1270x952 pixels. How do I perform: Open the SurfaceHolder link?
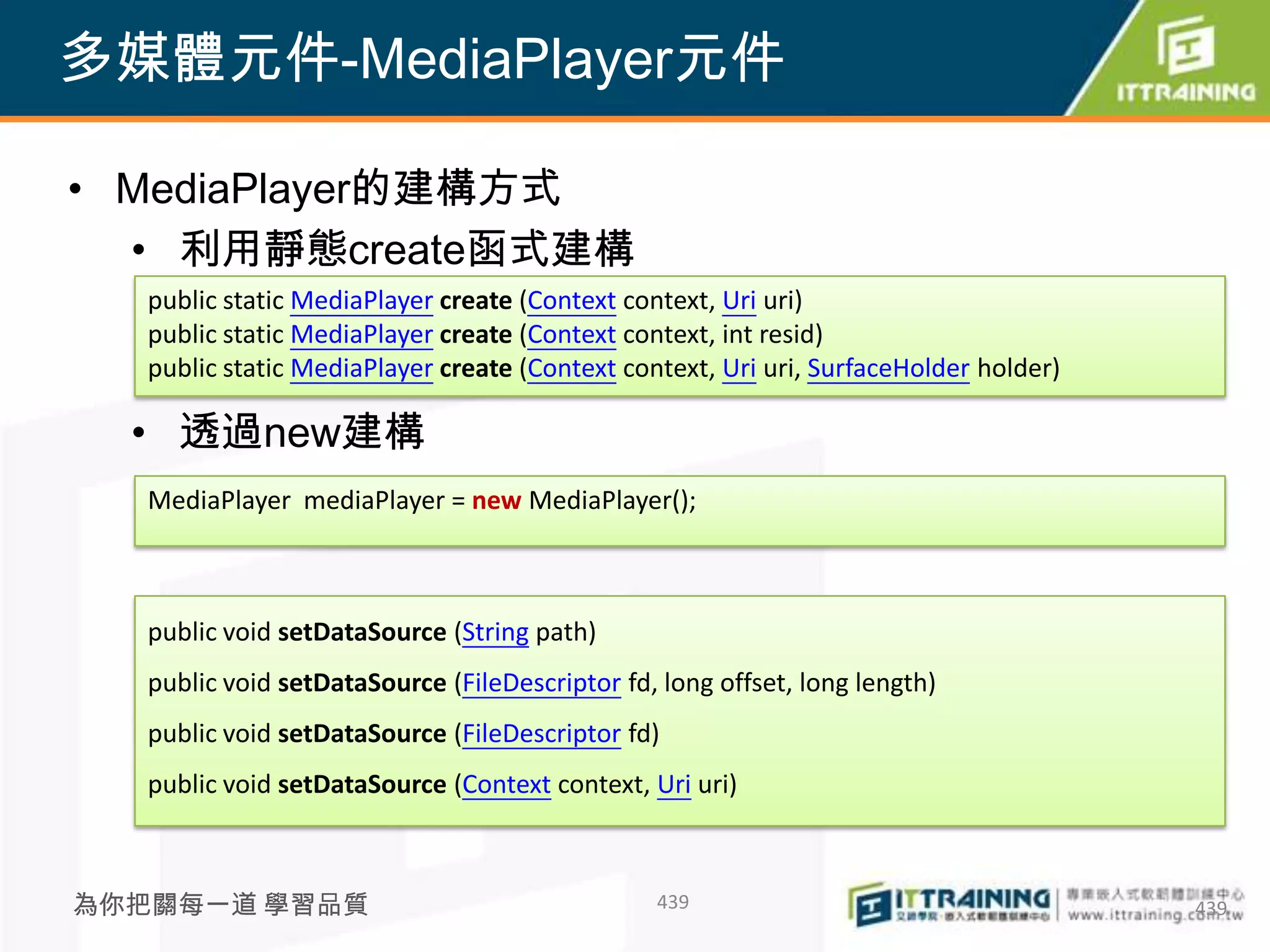click(888, 369)
